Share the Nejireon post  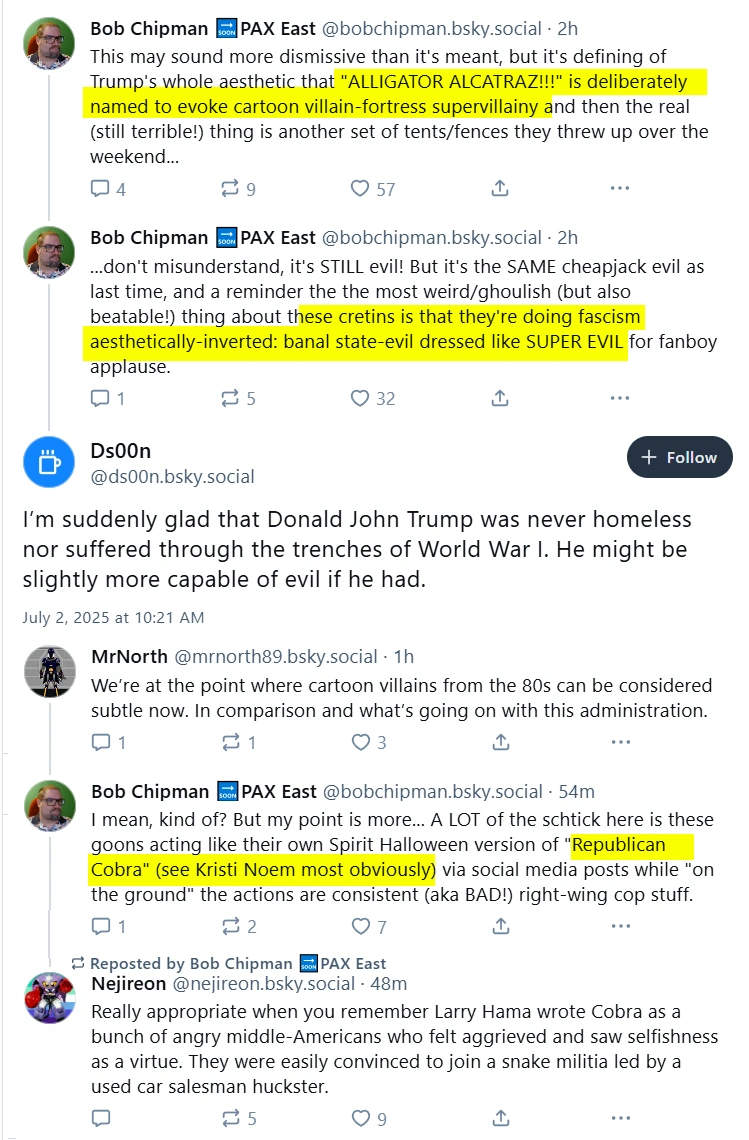coord(500,1118)
